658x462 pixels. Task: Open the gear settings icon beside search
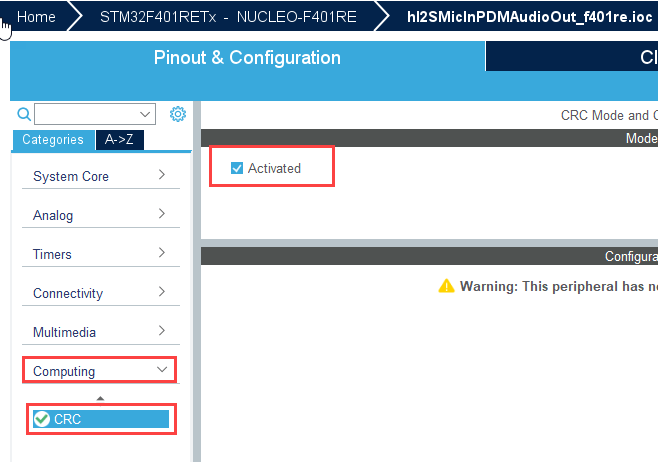click(x=178, y=114)
